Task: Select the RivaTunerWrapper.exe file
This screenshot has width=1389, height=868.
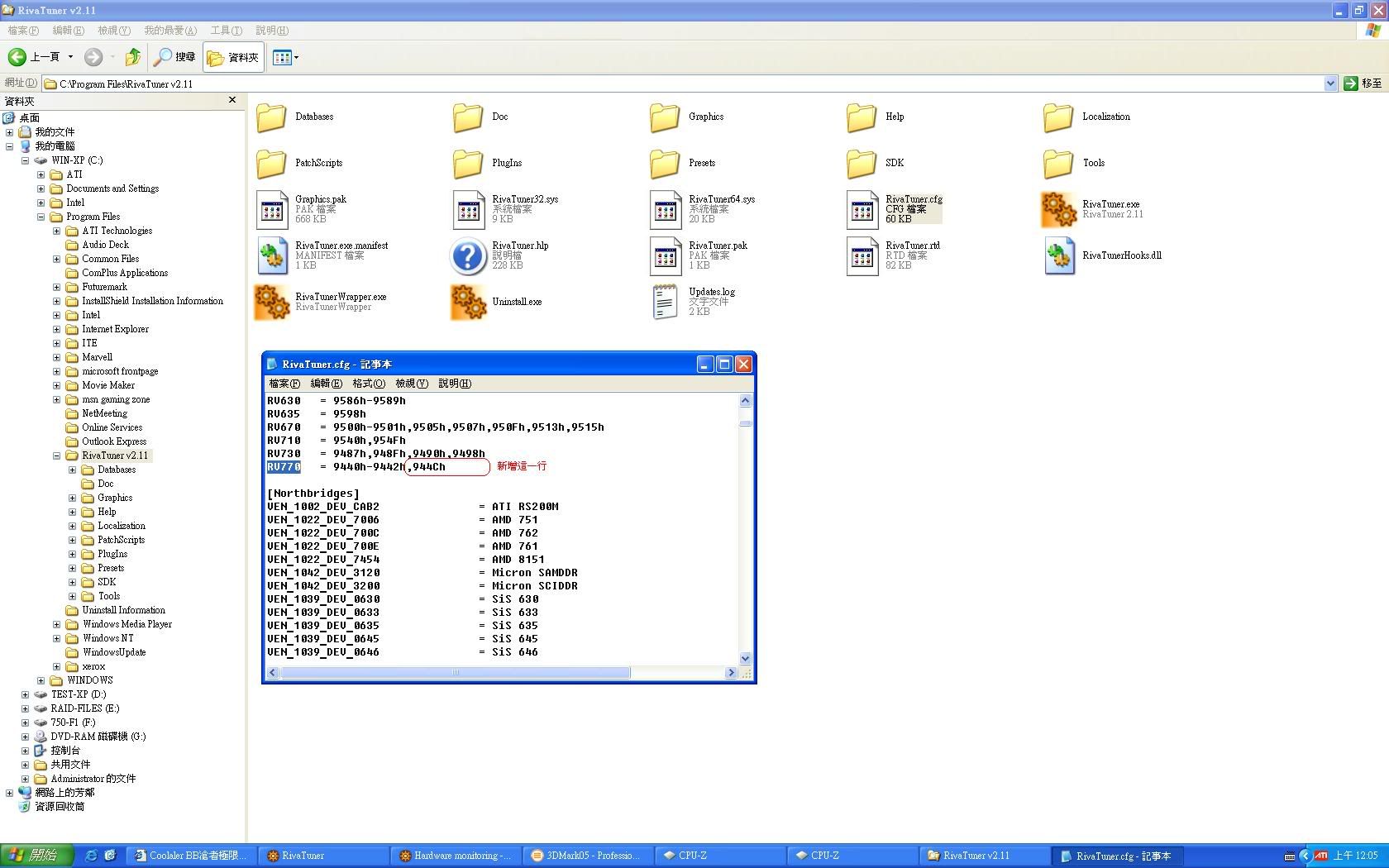Action: point(272,302)
